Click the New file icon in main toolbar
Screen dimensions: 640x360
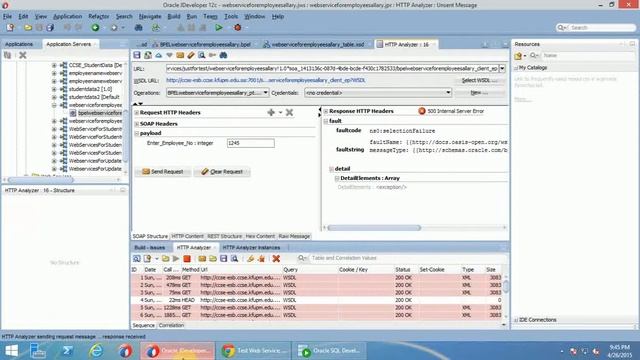(10, 28)
